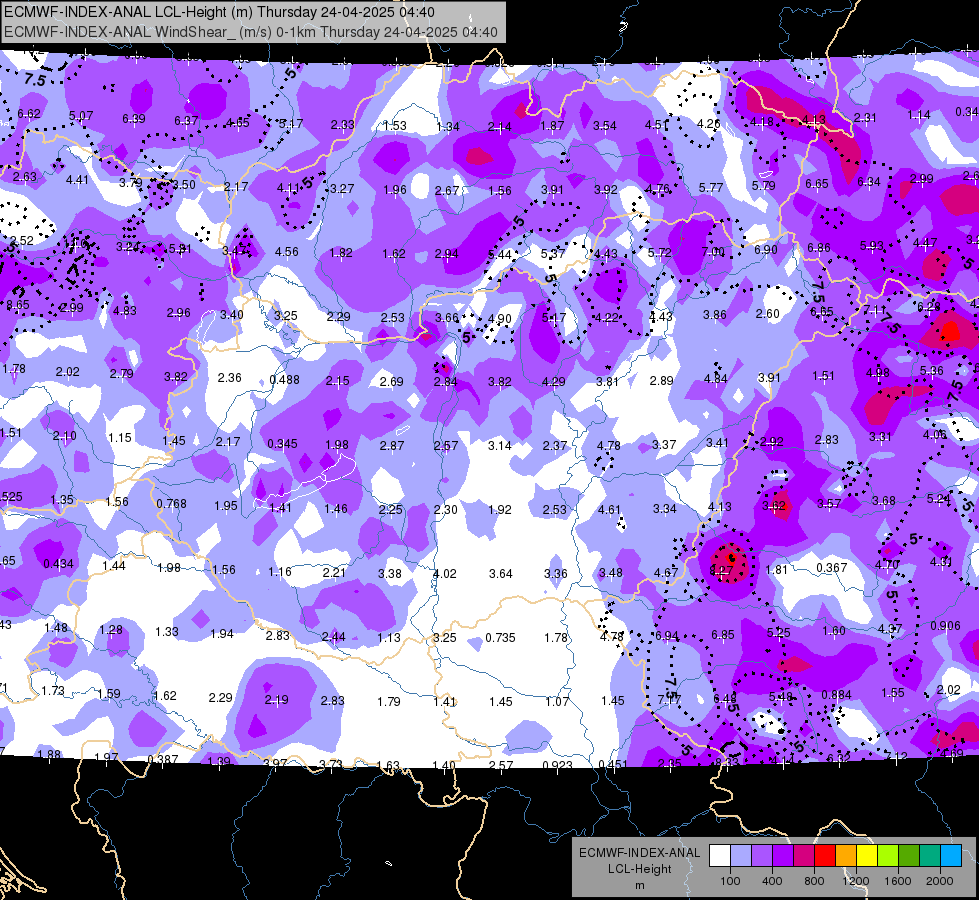Click the wind shear value 0.735

click(x=501, y=638)
